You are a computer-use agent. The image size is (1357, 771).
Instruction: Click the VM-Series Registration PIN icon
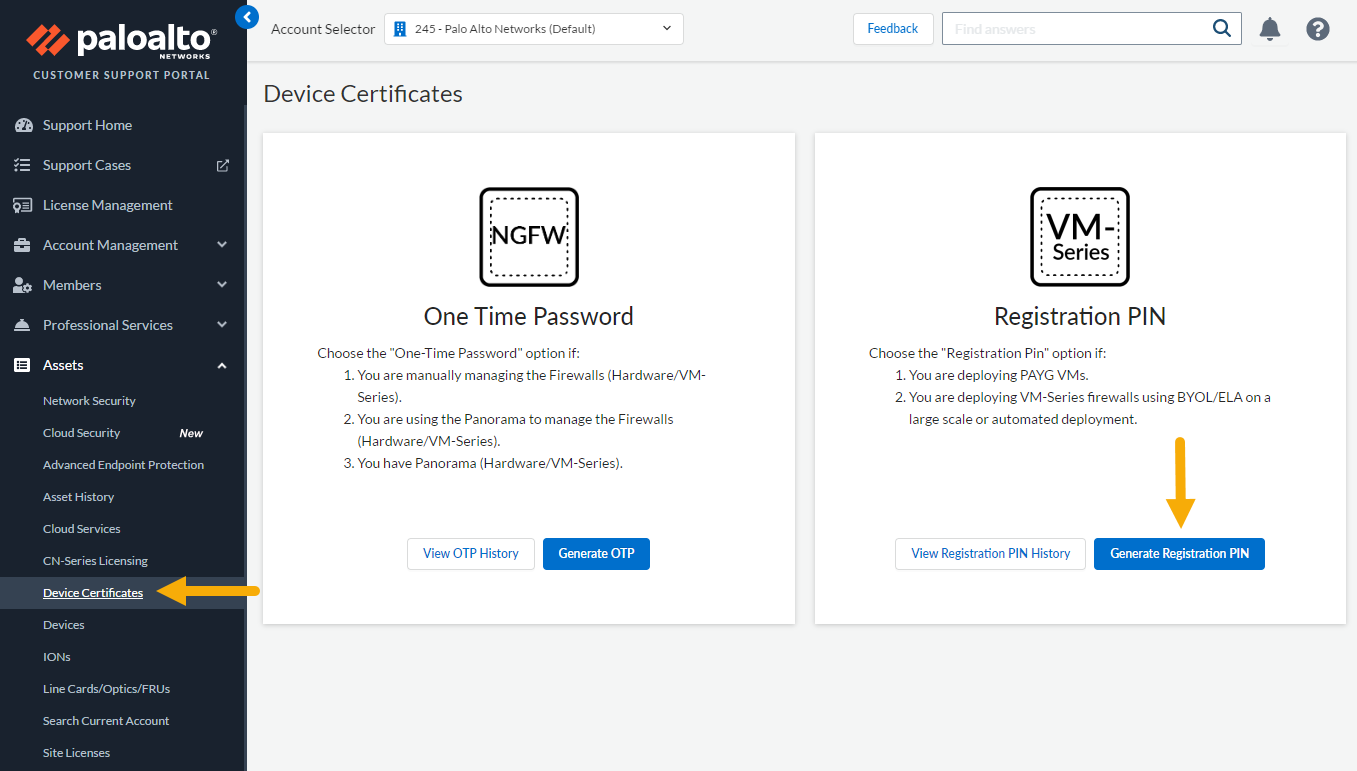tap(1080, 237)
